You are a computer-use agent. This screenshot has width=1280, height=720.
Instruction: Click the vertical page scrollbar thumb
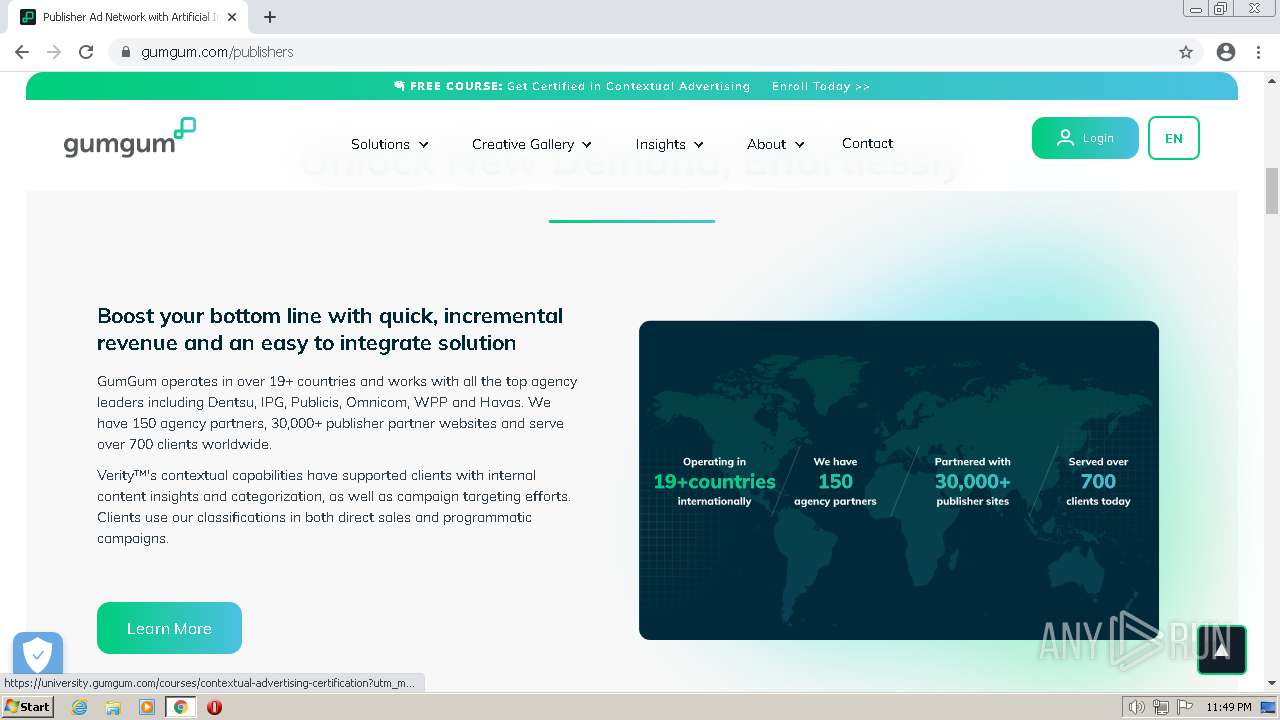(x=1272, y=191)
